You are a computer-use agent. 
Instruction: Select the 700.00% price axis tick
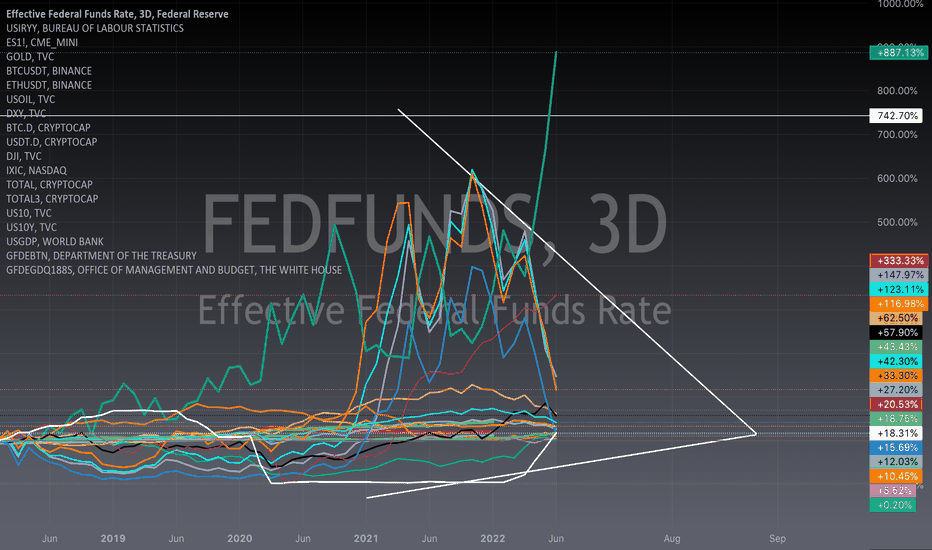(897, 134)
